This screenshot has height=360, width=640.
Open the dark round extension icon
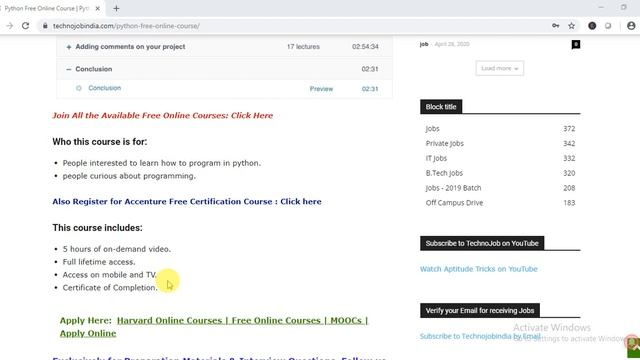click(x=592, y=26)
